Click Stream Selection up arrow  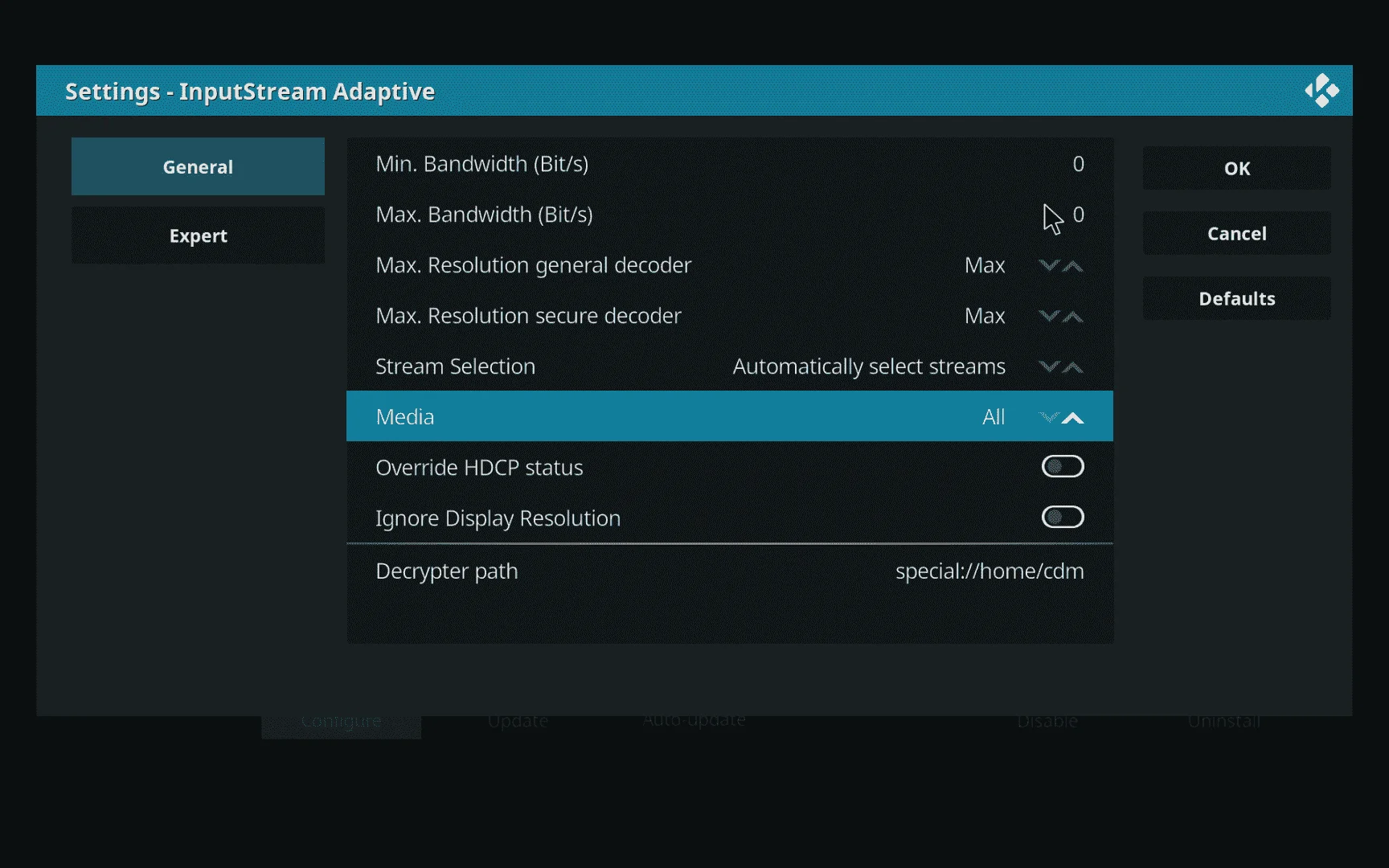1073,366
